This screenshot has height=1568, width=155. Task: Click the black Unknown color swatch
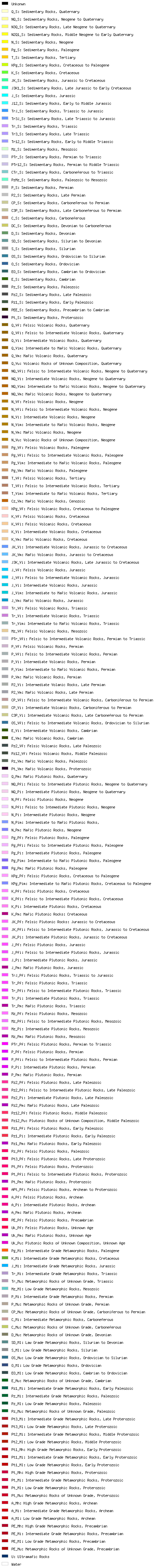click(x=5, y=4)
